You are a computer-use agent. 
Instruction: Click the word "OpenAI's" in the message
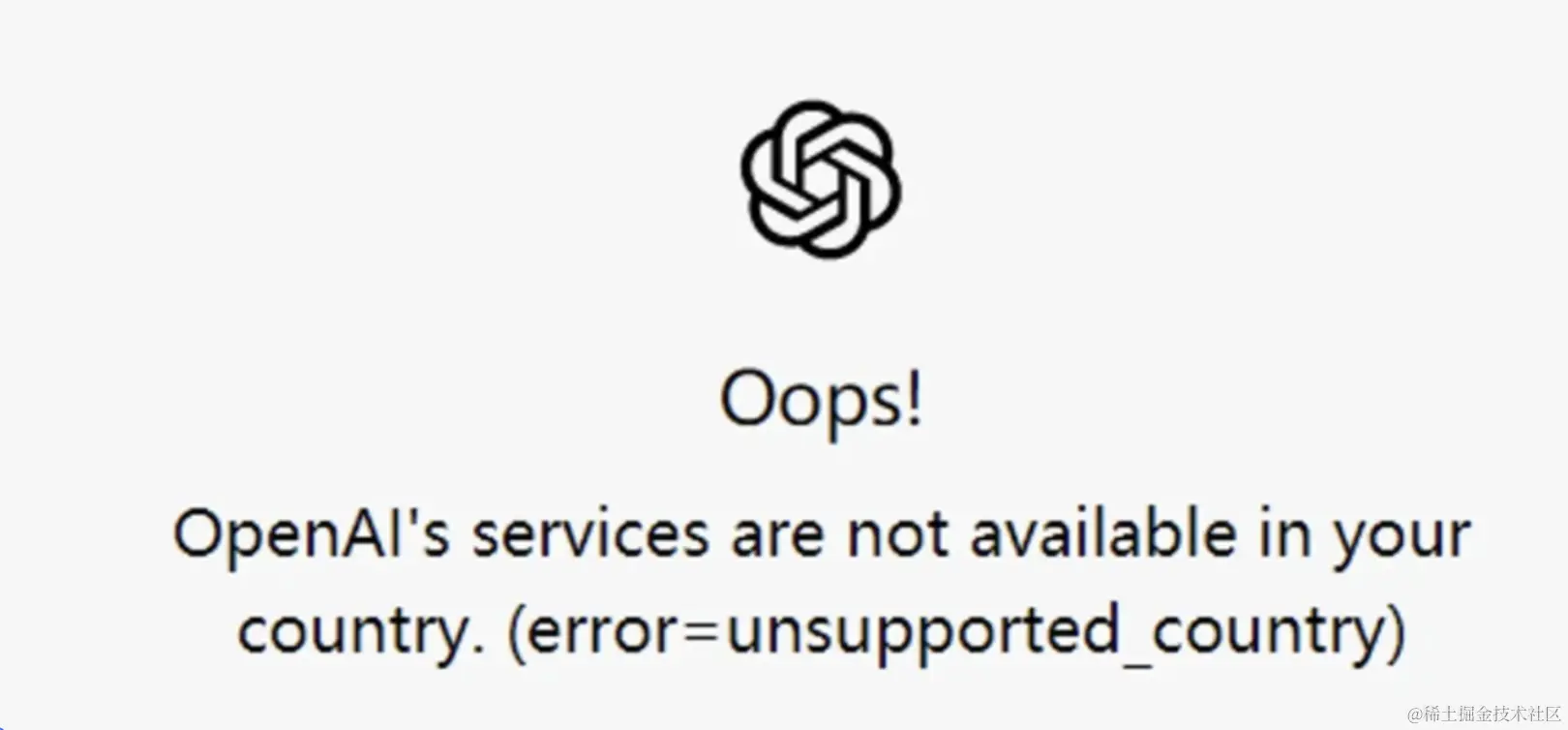[x=312, y=533]
